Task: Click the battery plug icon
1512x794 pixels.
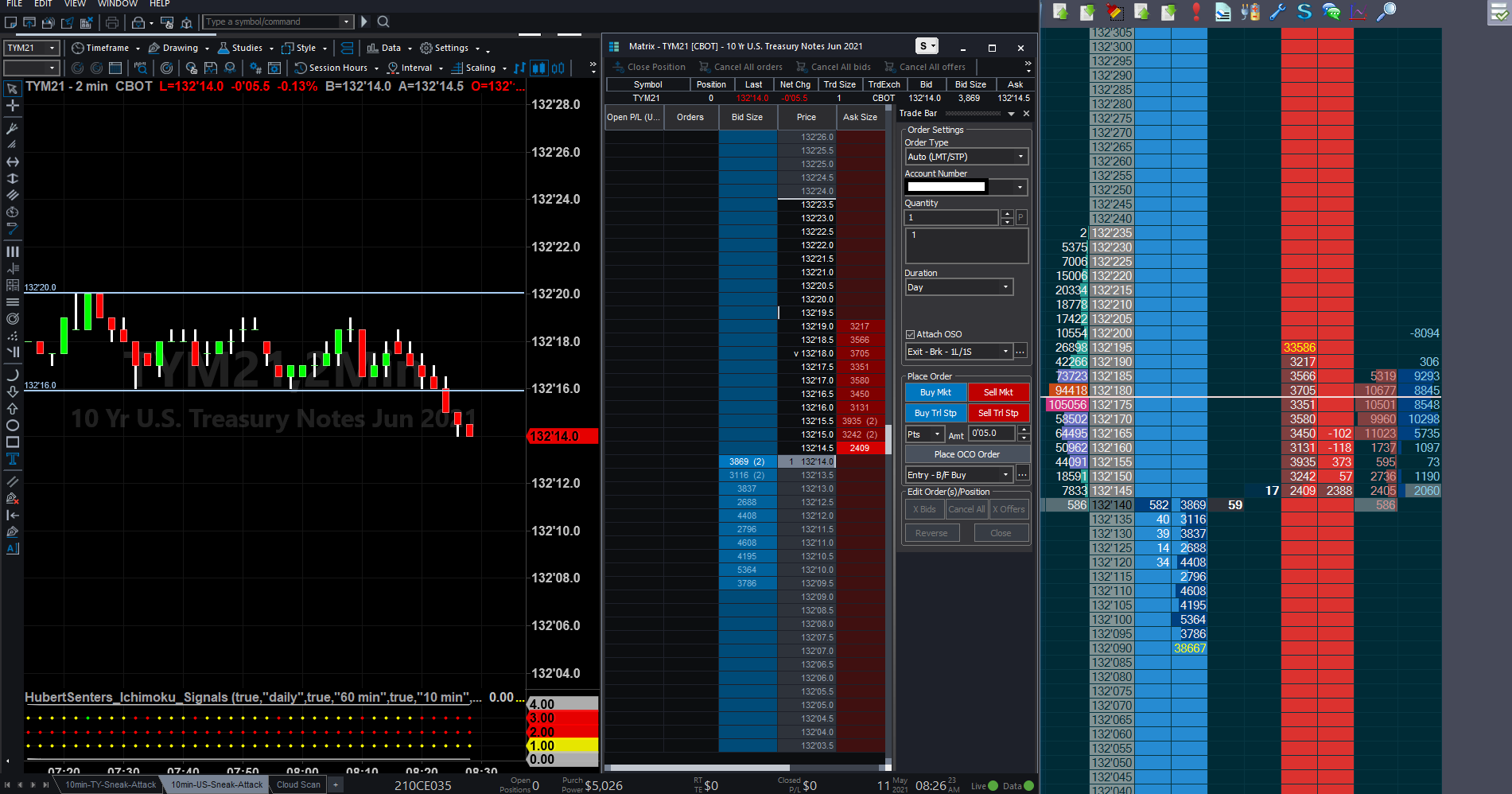Action: pyautogui.click(x=1250, y=11)
